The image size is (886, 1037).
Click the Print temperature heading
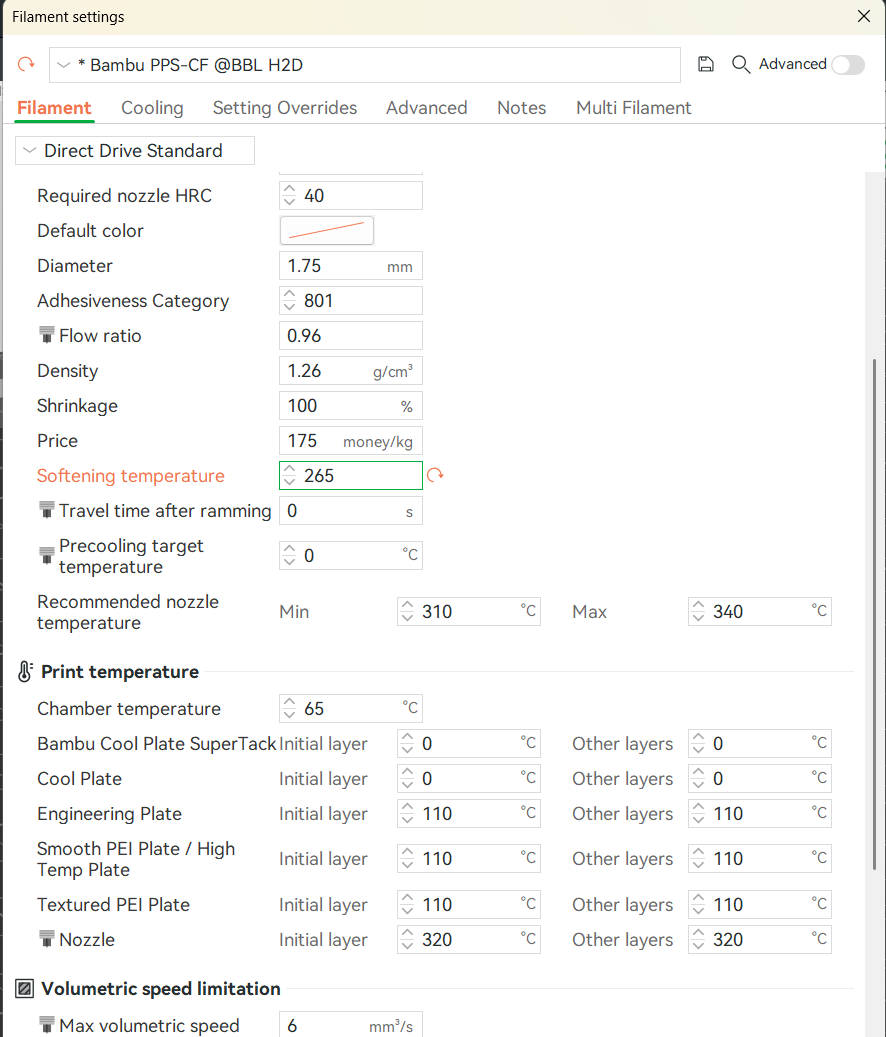click(x=120, y=672)
